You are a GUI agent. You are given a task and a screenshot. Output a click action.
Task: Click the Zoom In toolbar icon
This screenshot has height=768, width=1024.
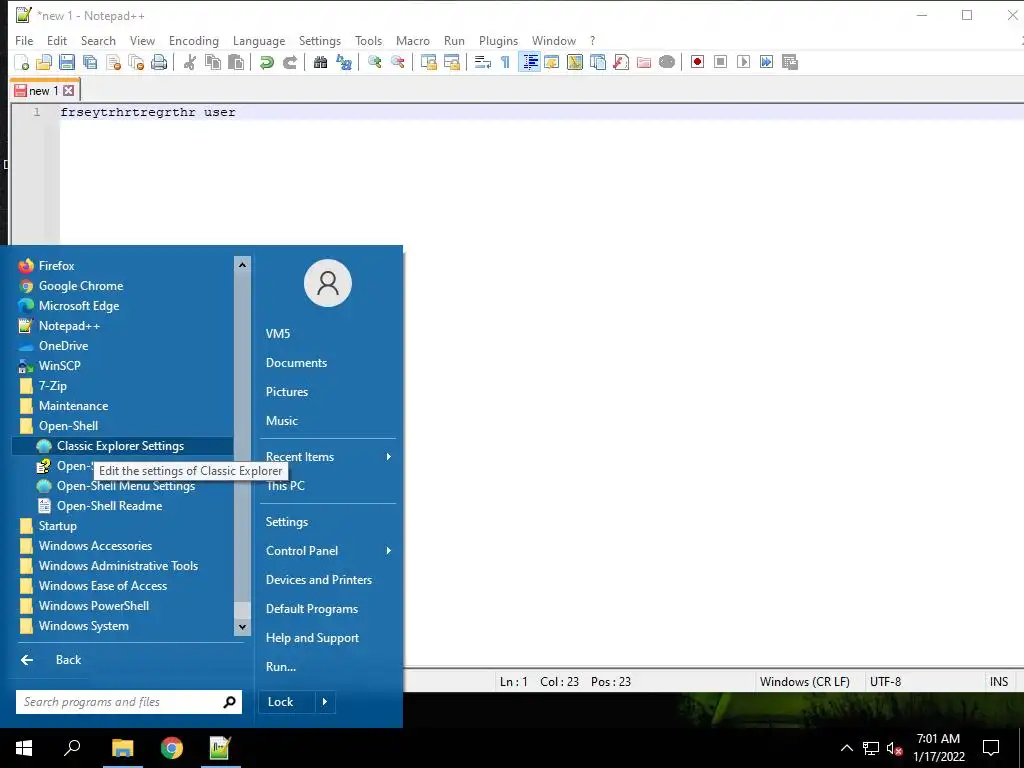point(374,62)
